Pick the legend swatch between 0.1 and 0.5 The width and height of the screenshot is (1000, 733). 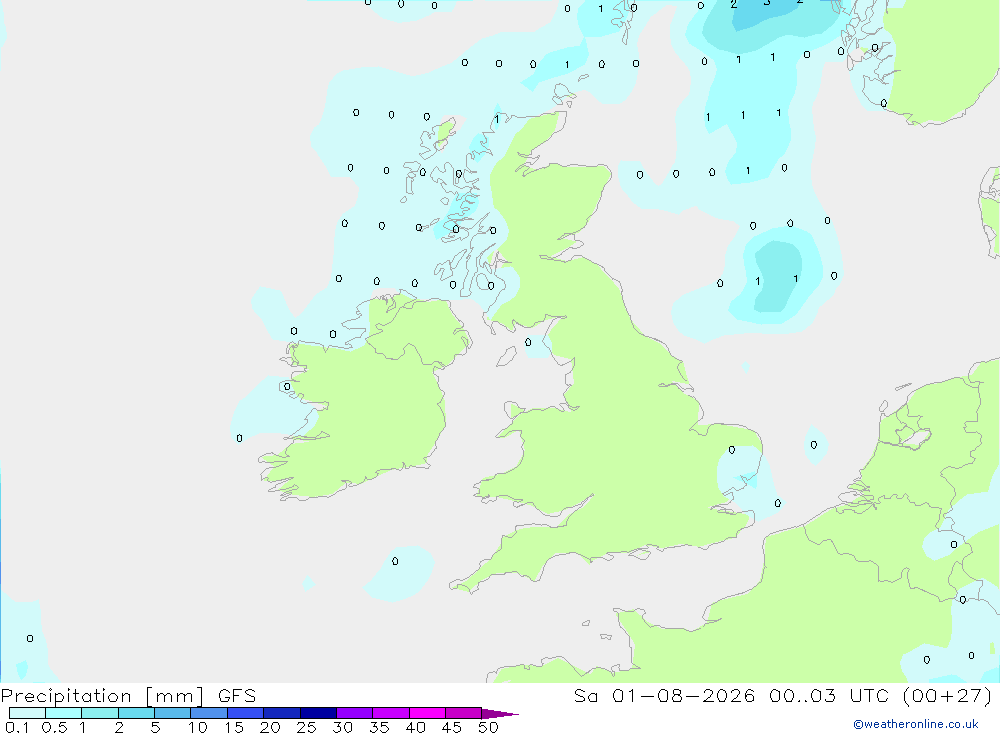click(x=27, y=713)
